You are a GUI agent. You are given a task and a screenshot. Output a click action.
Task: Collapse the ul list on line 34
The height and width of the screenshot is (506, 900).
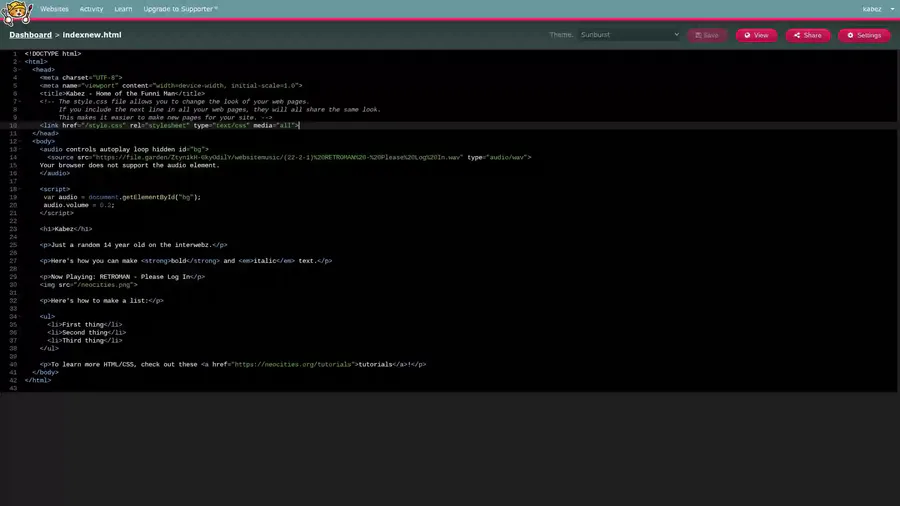tap(20, 317)
